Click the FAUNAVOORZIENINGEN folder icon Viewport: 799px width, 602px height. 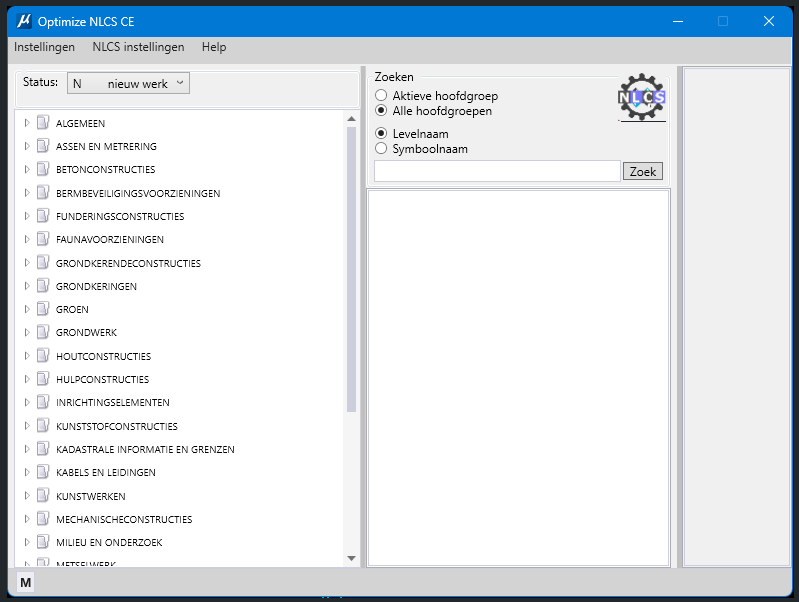[x=43, y=239]
